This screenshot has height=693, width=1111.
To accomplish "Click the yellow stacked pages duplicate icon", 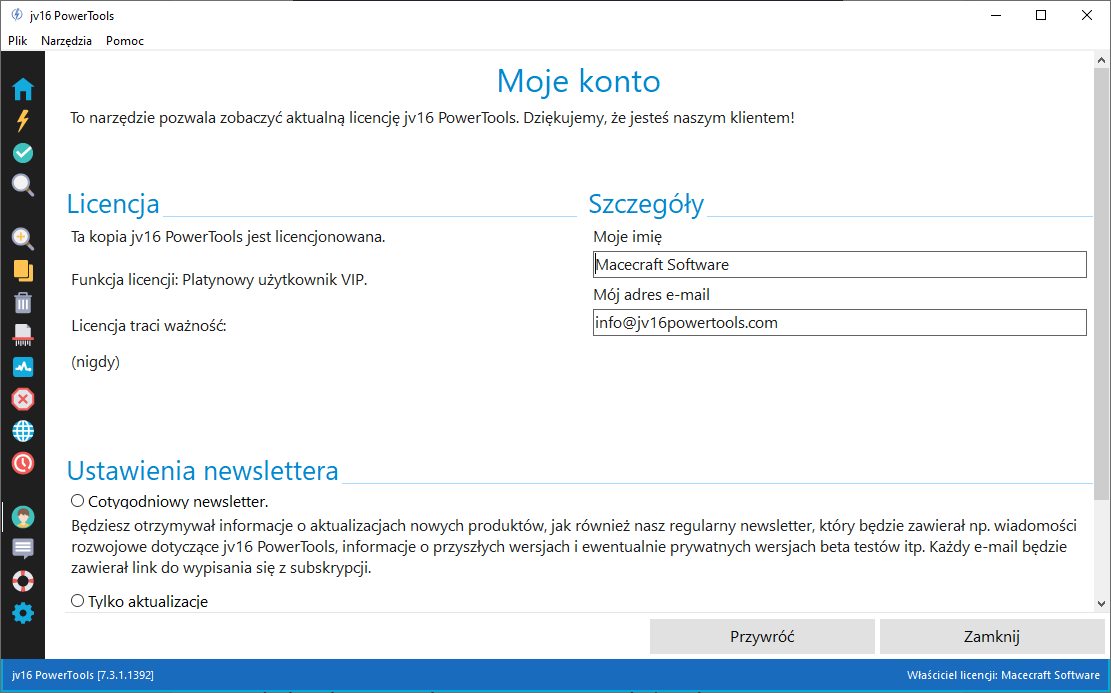I will point(23,271).
